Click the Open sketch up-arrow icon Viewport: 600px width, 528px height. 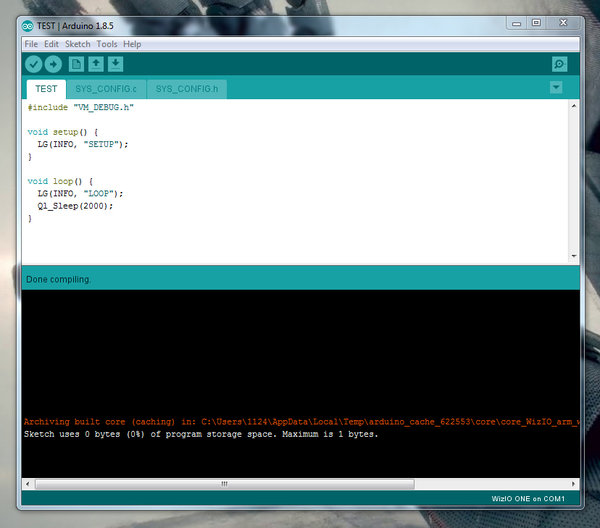coord(96,64)
